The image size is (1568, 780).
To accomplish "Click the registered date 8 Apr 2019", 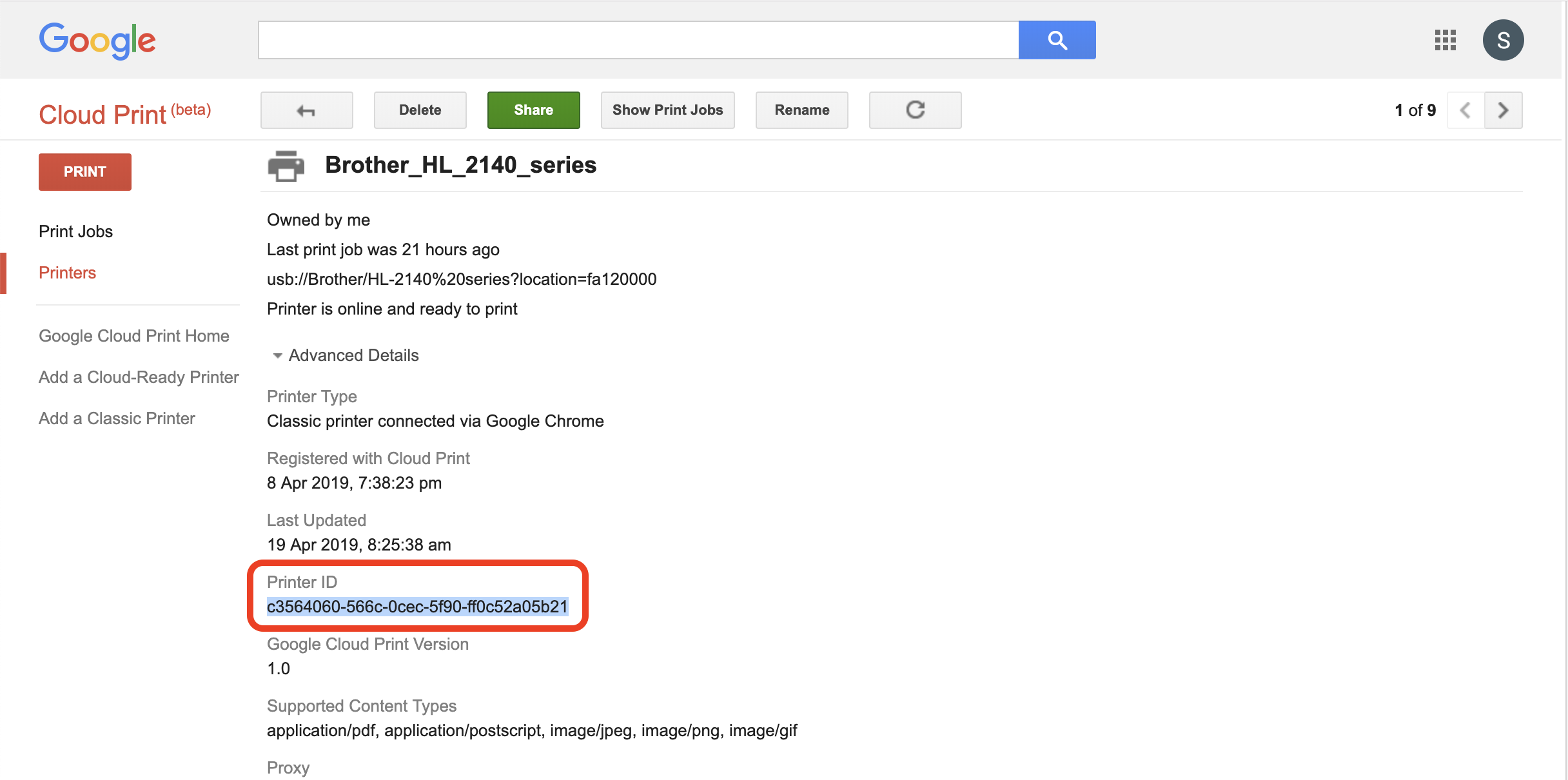I will pyautogui.click(x=354, y=483).
